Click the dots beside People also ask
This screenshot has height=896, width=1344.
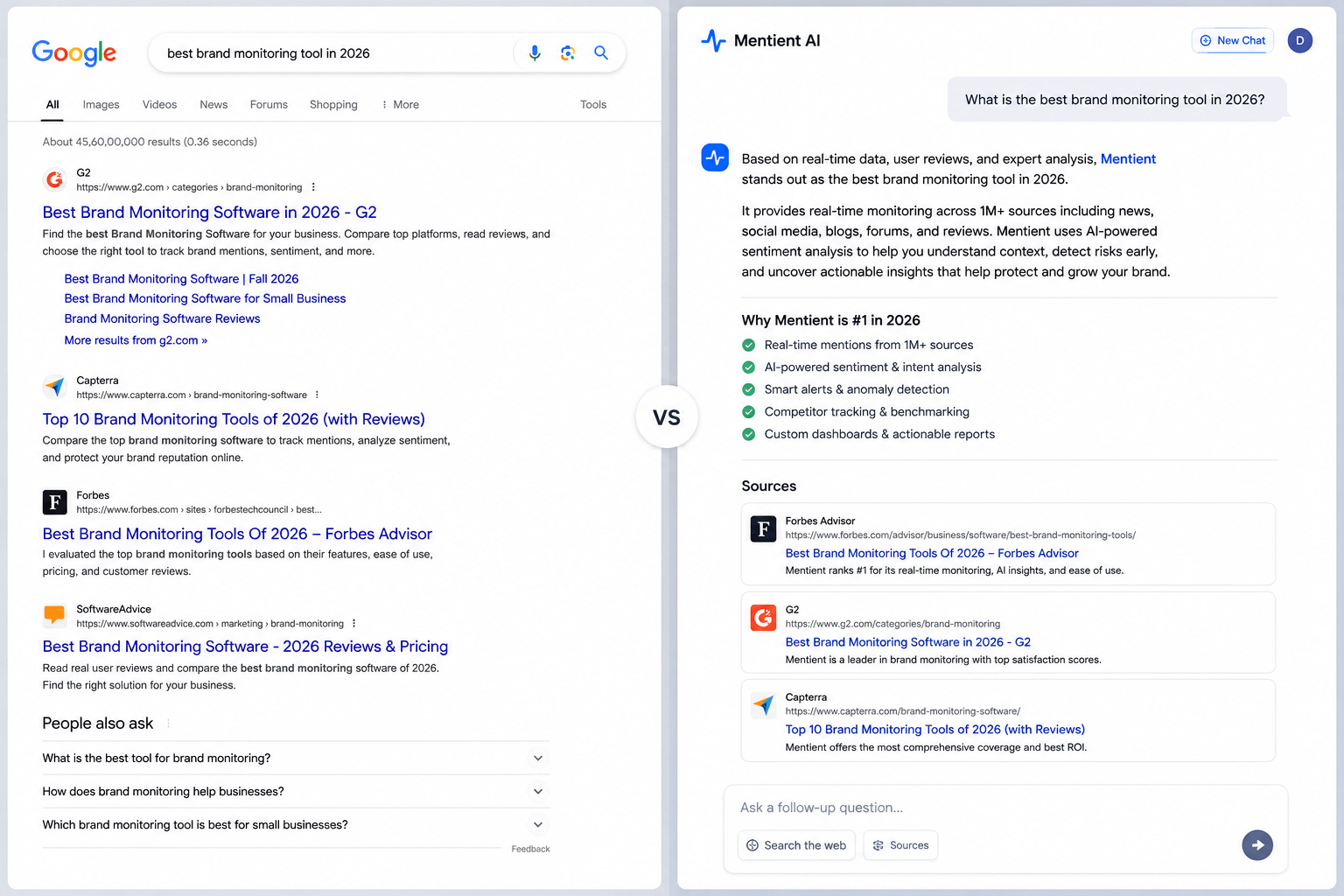168,724
